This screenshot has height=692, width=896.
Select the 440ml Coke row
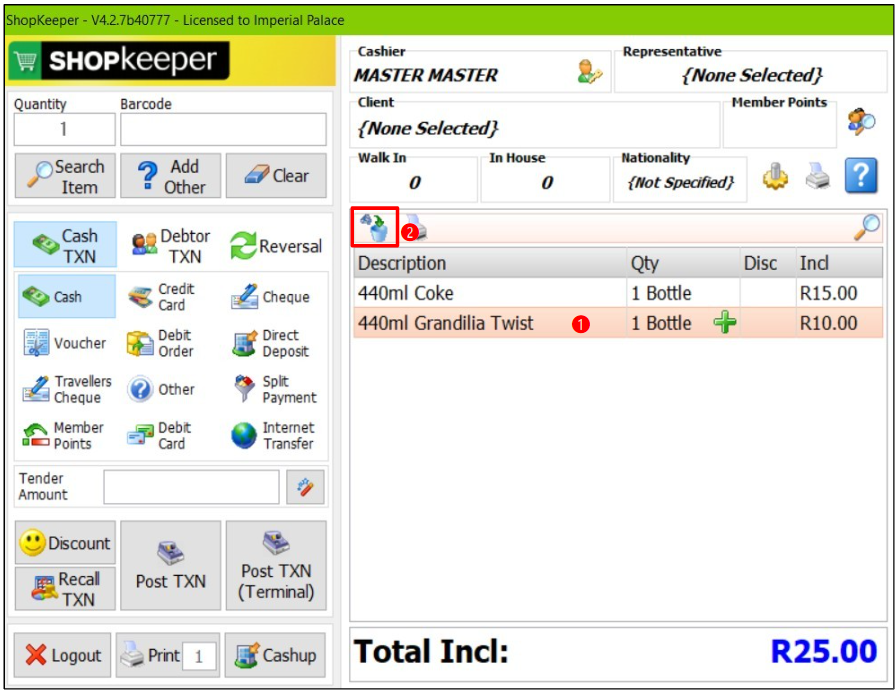(618, 293)
